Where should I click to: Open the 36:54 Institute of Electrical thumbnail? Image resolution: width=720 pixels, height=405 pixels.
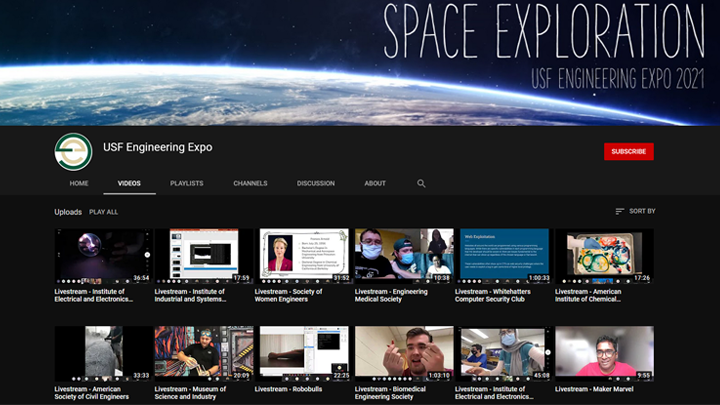[x=103, y=256]
